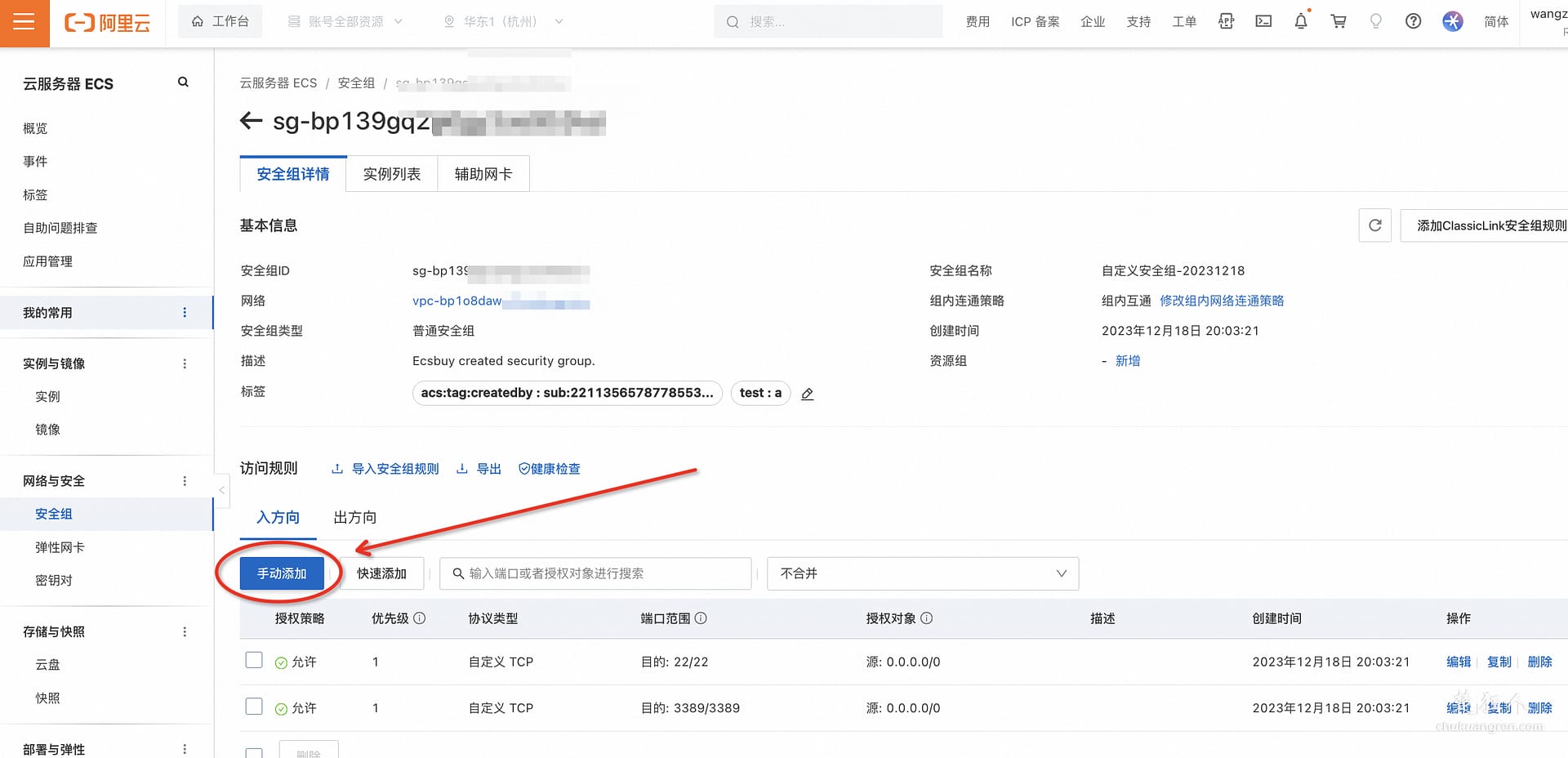The image size is (1568, 758).
Task: Open the vpc-bp1o8daw network link
Action: [x=457, y=301]
